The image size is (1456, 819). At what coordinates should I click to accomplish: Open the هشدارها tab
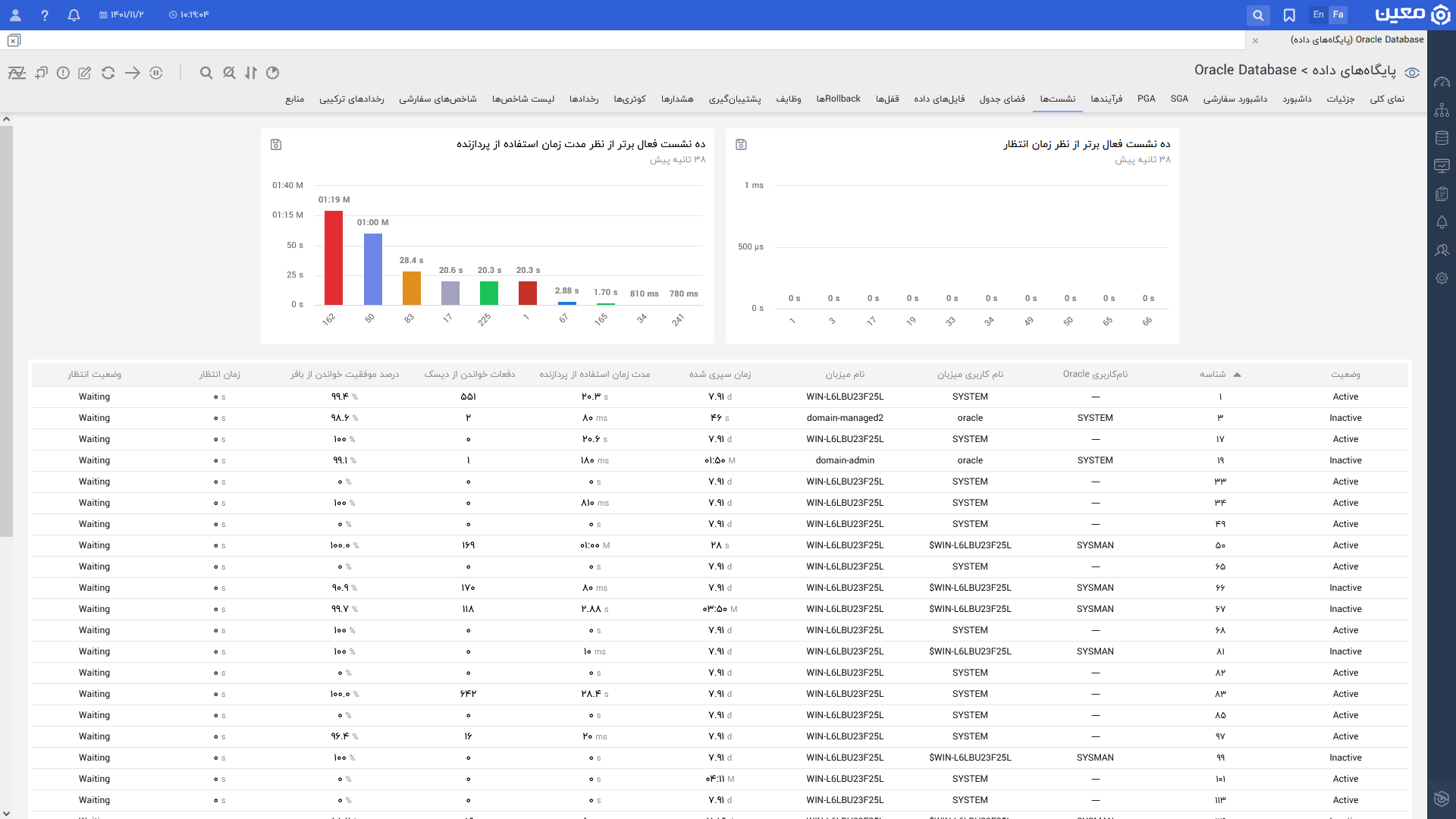[x=677, y=99]
